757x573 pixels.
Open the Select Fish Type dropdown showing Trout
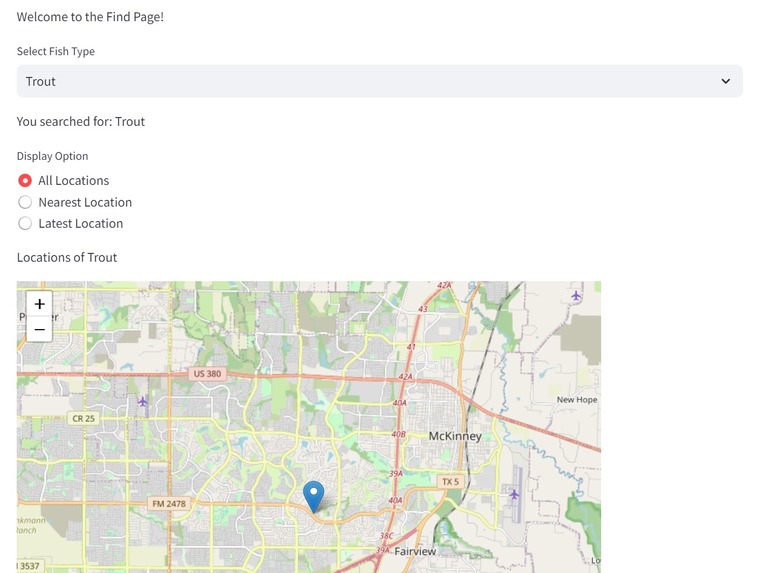click(x=379, y=81)
